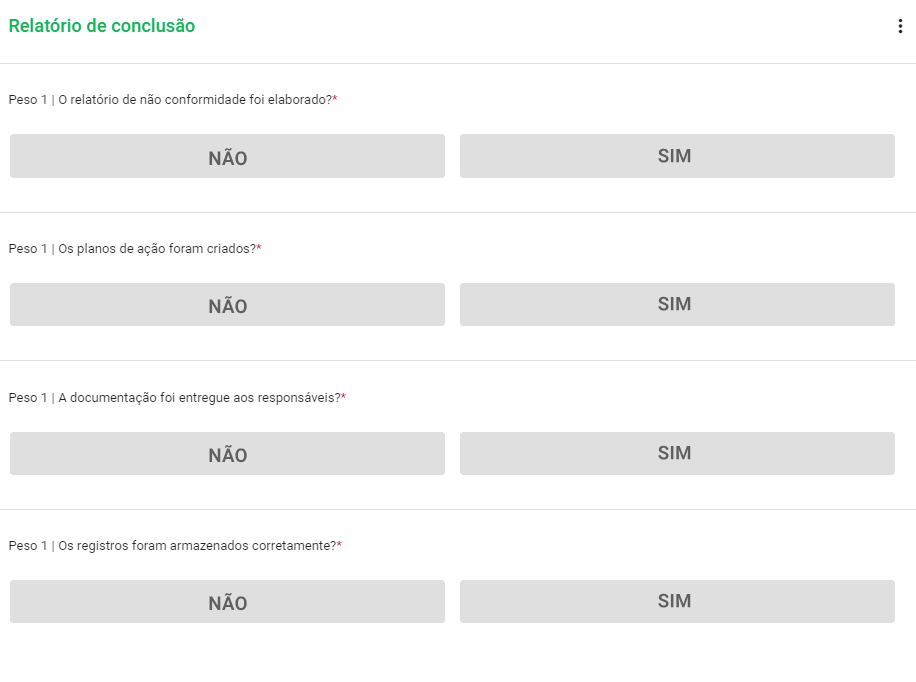Mark SIM on the second checklist item
This screenshot has width=916, height=682.
[676, 303]
